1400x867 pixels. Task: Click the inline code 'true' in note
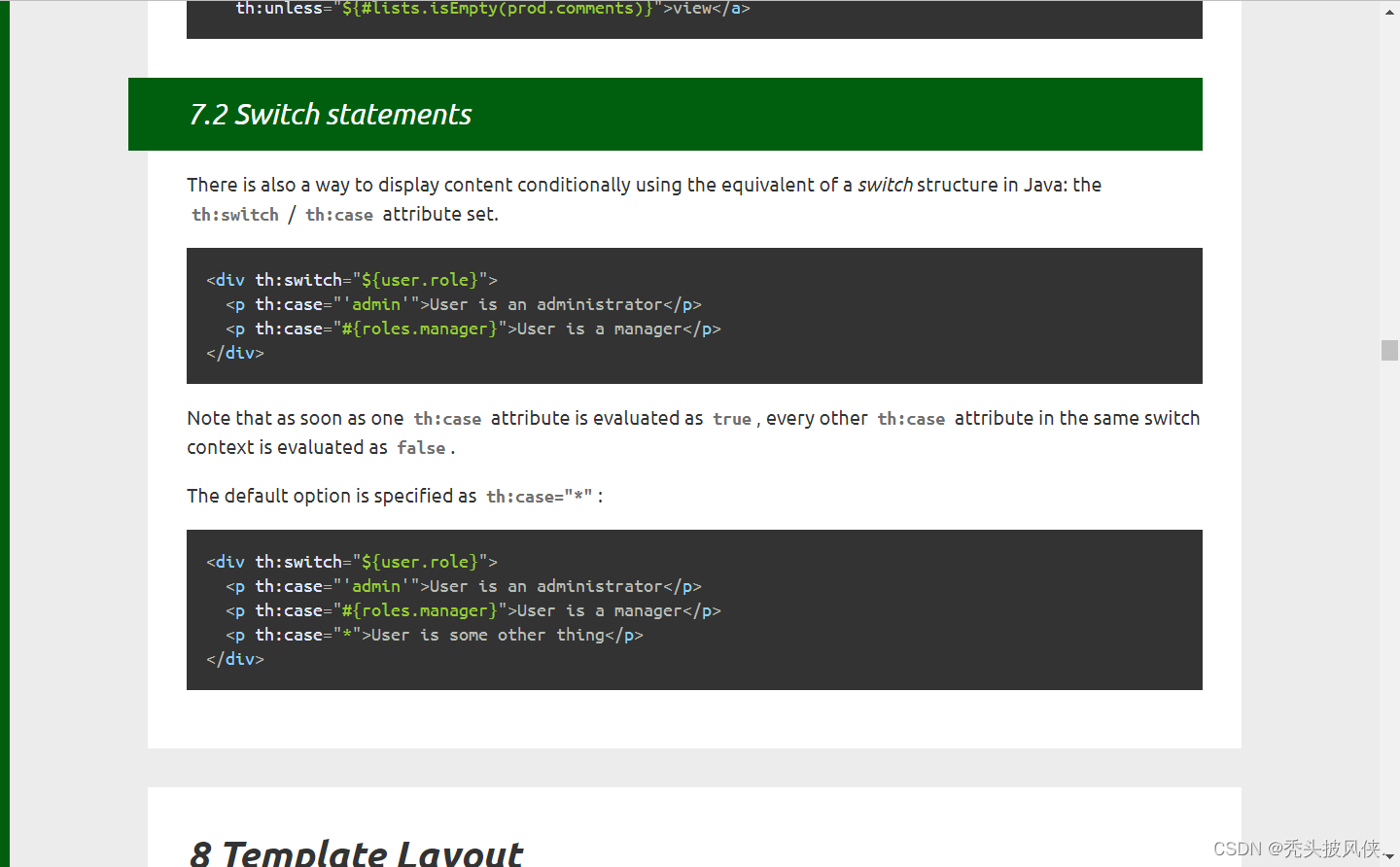pos(732,419)
